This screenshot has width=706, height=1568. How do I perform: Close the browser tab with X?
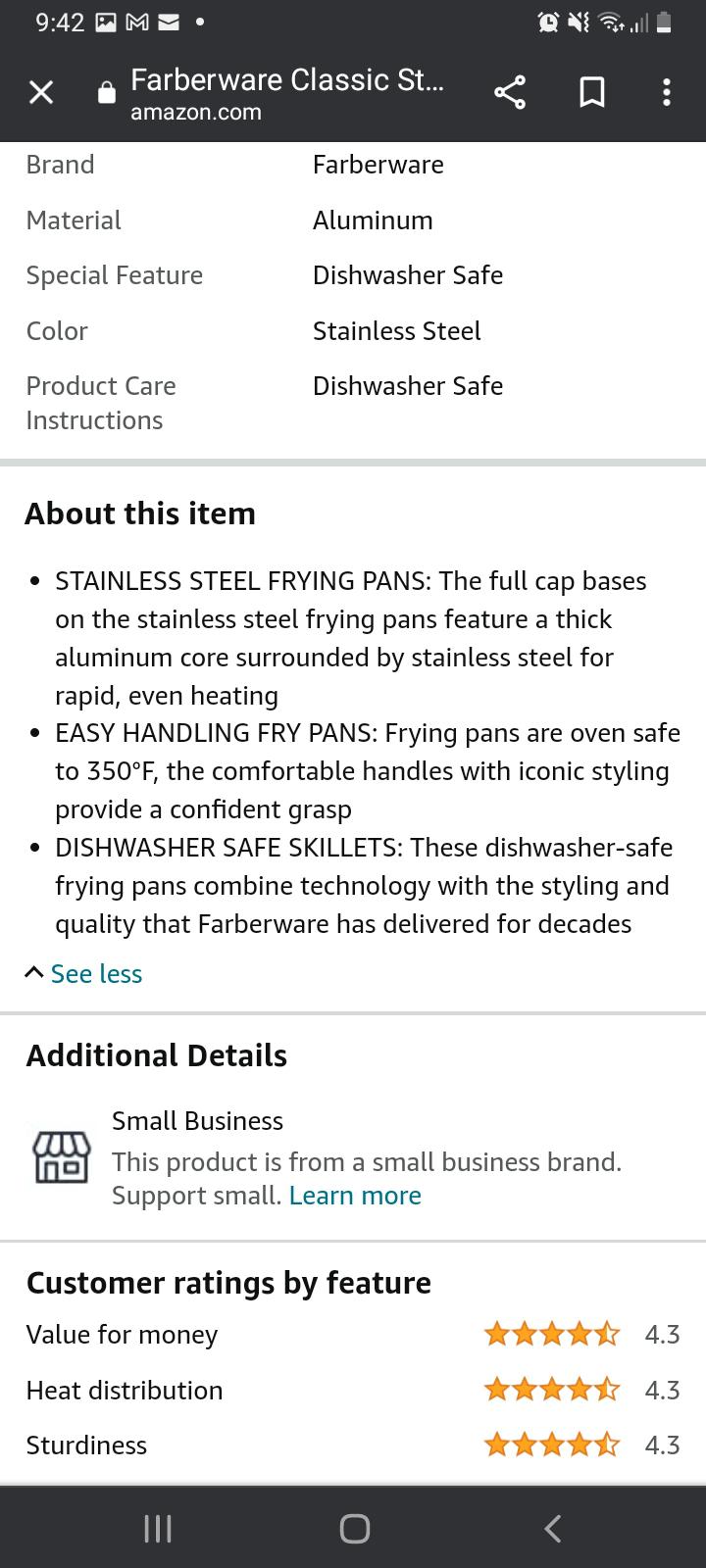tap(41, 93)
